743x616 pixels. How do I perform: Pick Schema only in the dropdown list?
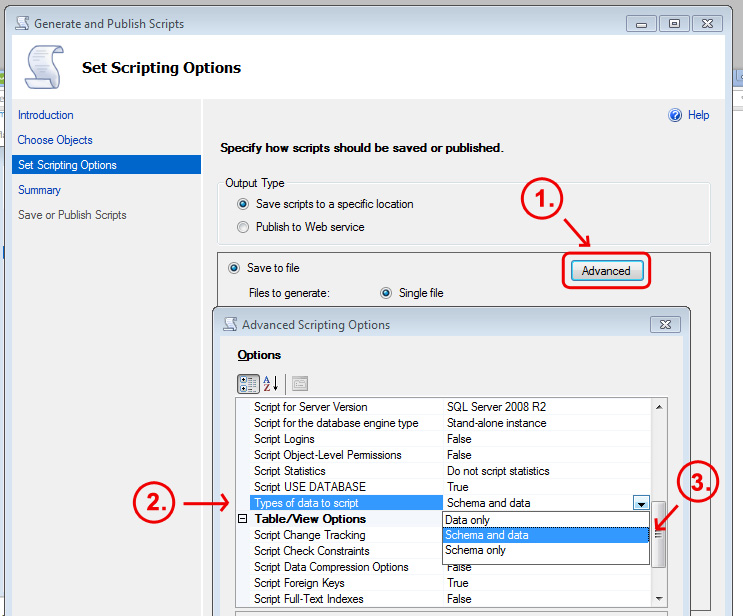coord(475,550)
